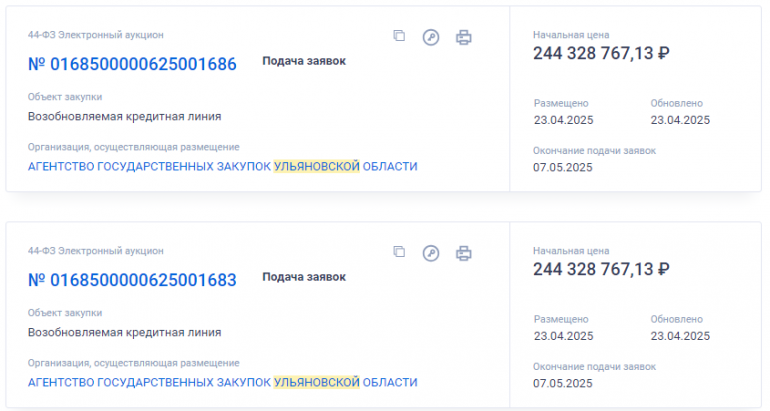This screenshot has height=411, width=770.
Task: Print the card for auction 0168500000625001686
Action: (463, 37)
